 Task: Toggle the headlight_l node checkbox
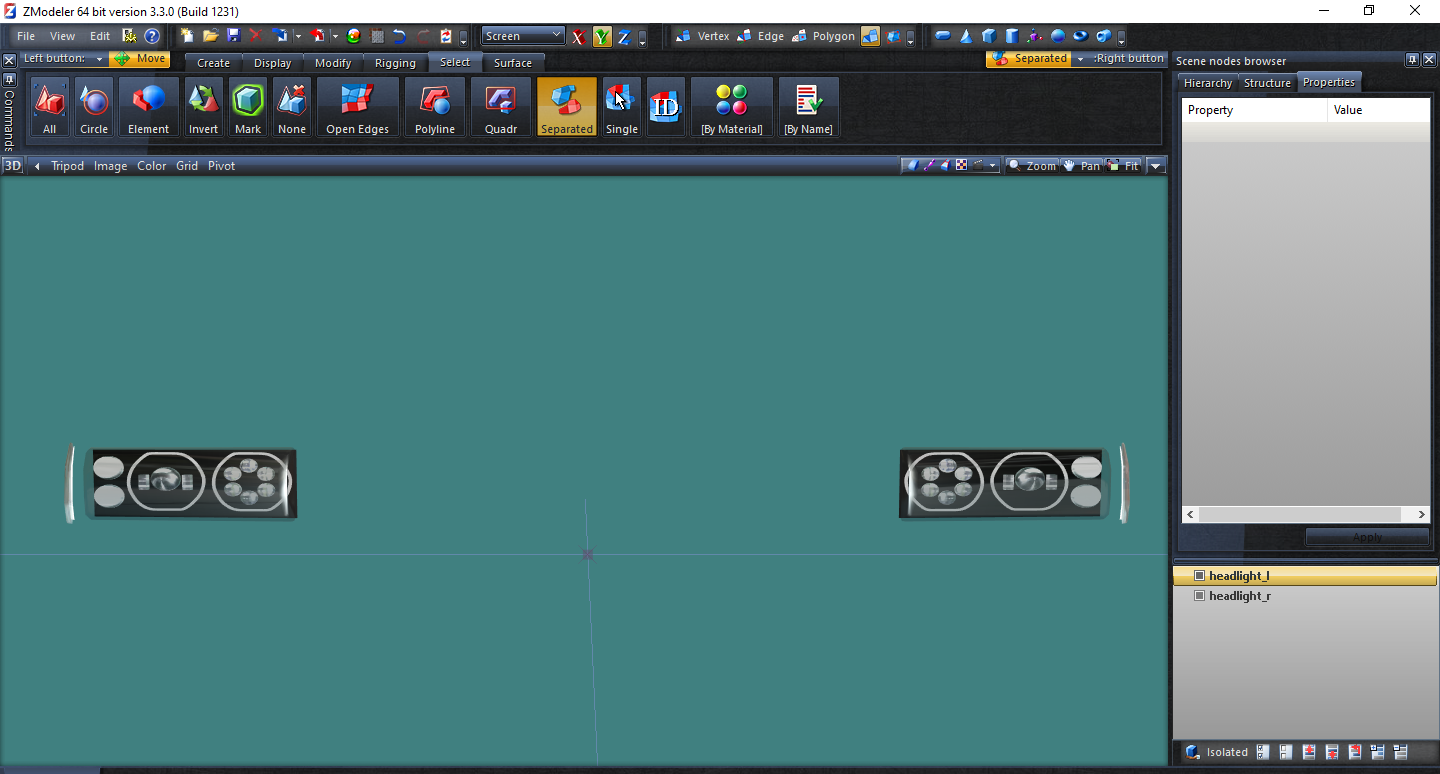[x=1199, y=576]
